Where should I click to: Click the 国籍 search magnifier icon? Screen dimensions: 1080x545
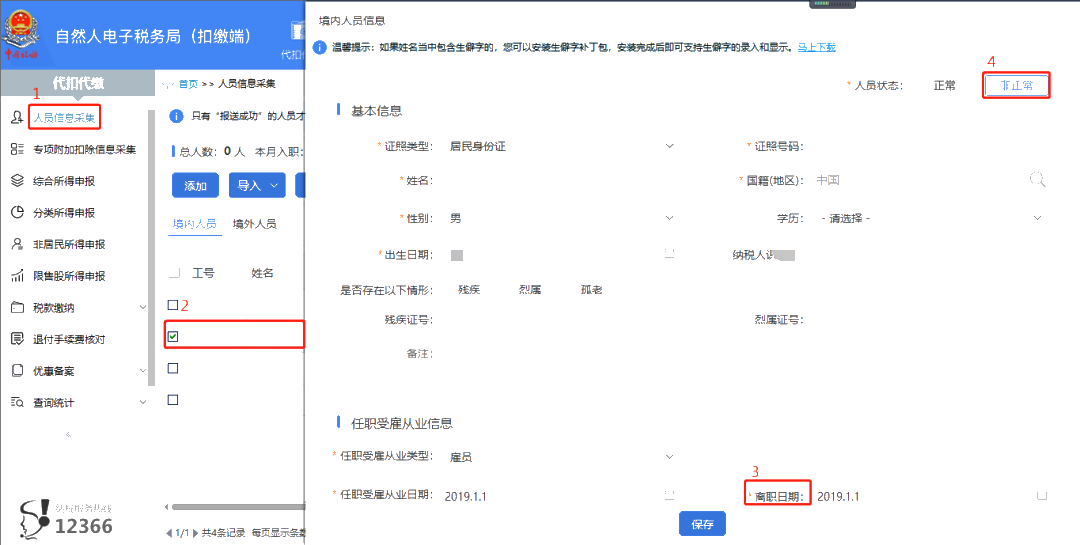point(1037,180)
